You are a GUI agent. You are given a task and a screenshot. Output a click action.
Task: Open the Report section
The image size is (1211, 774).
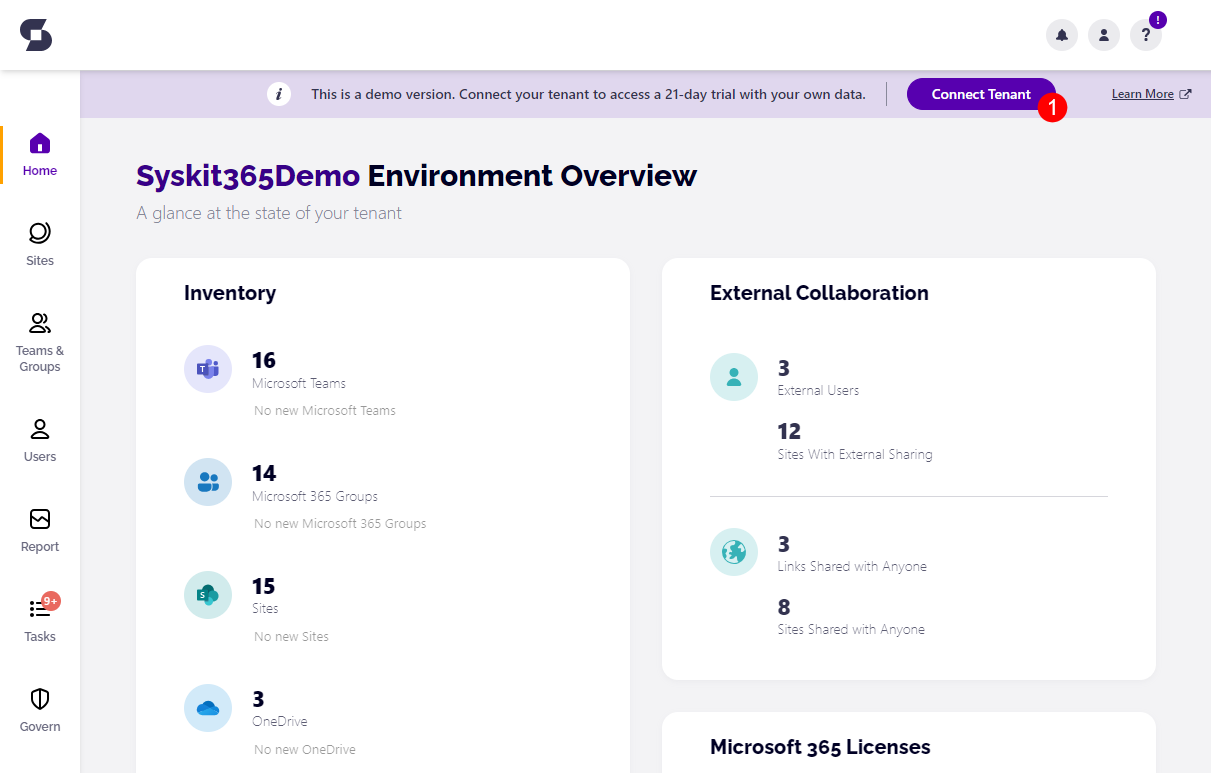(x=39, y=528)
